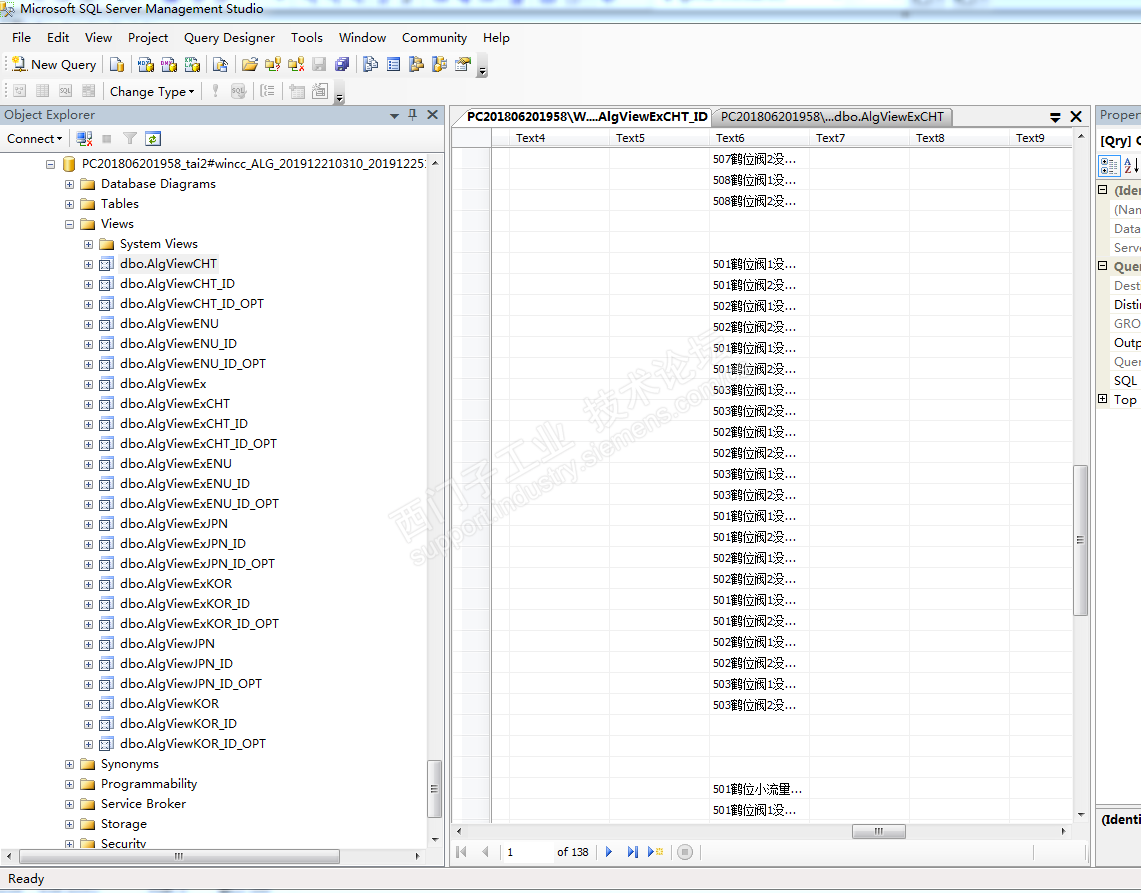Click the Text6 column header
1141x893 pixels.
759,138
